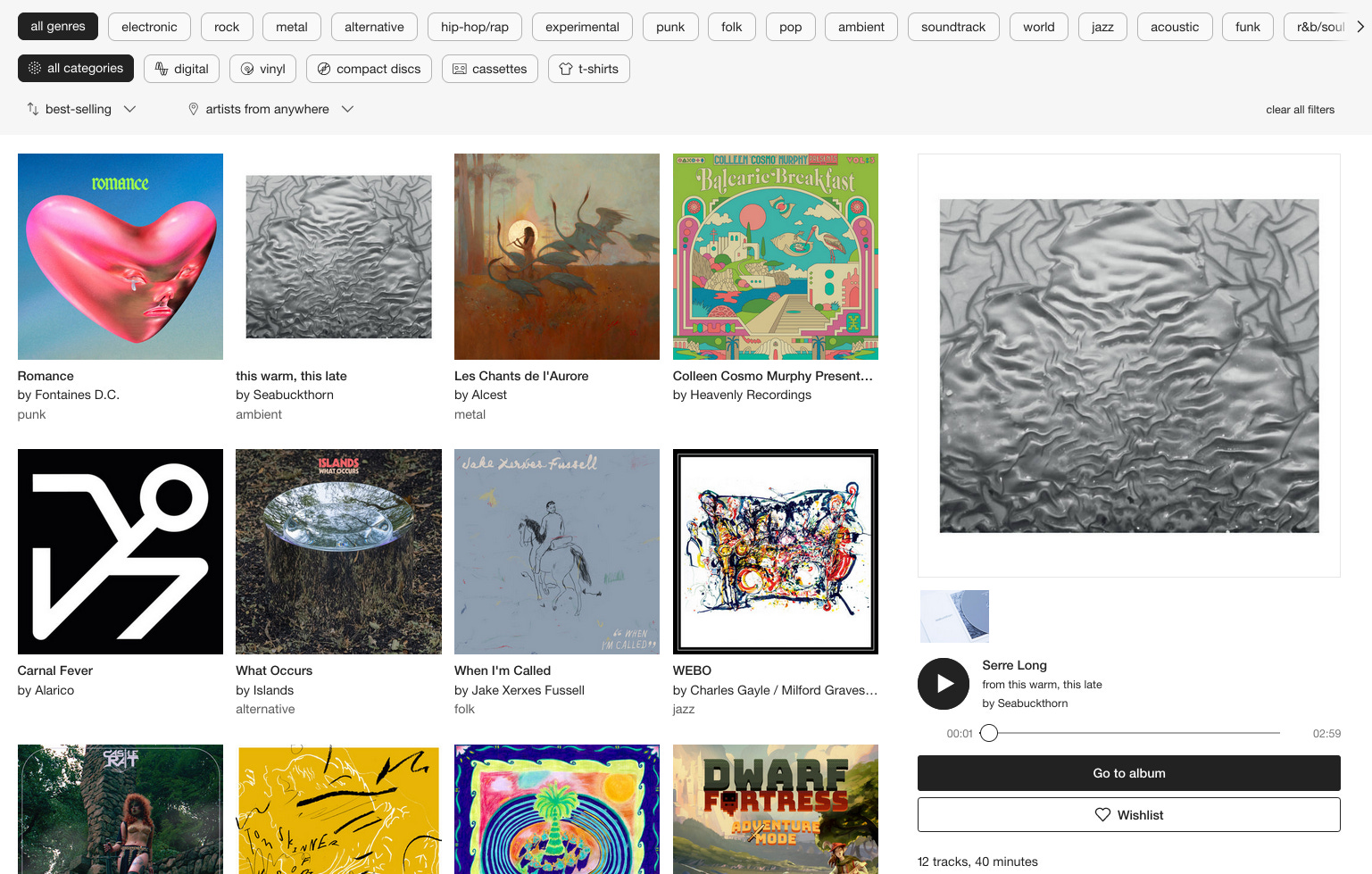Open WEBO album cover
Viewport: 1372px width, 874px height.
[776, 552]
